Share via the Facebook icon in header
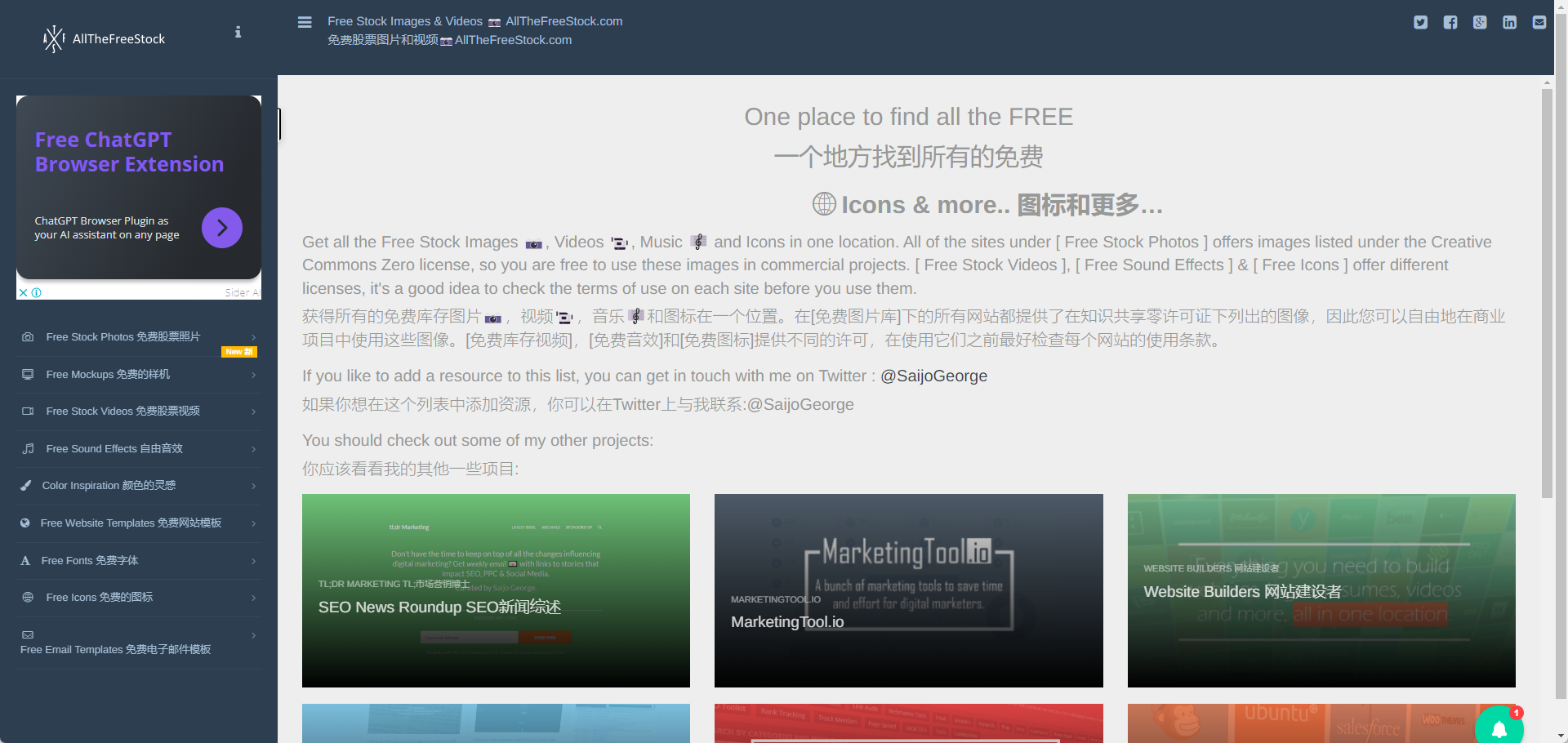This screenshot has height=743, width=1568. pyautogui.click(x=1450, y=22)
